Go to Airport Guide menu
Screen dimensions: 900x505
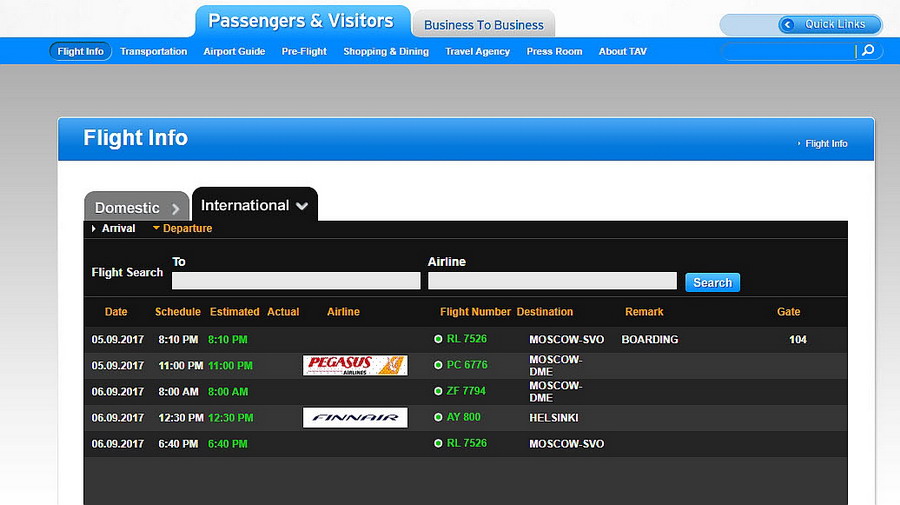[234, 51]
